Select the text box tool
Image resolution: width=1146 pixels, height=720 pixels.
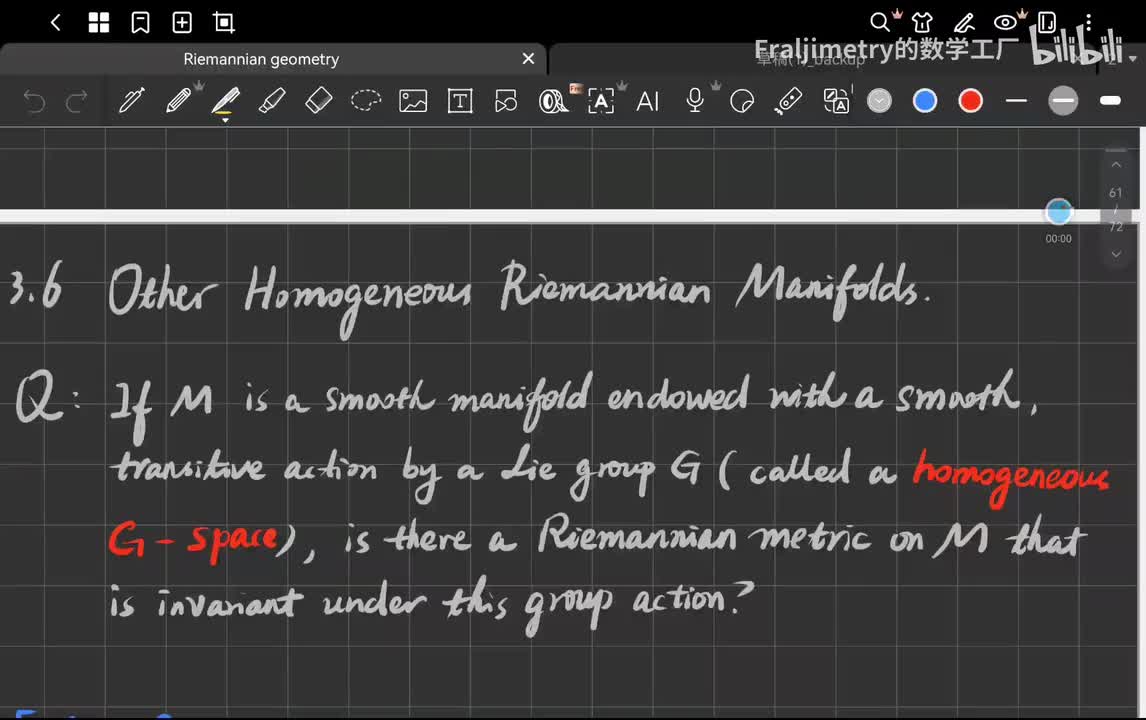tap(460, 101)
